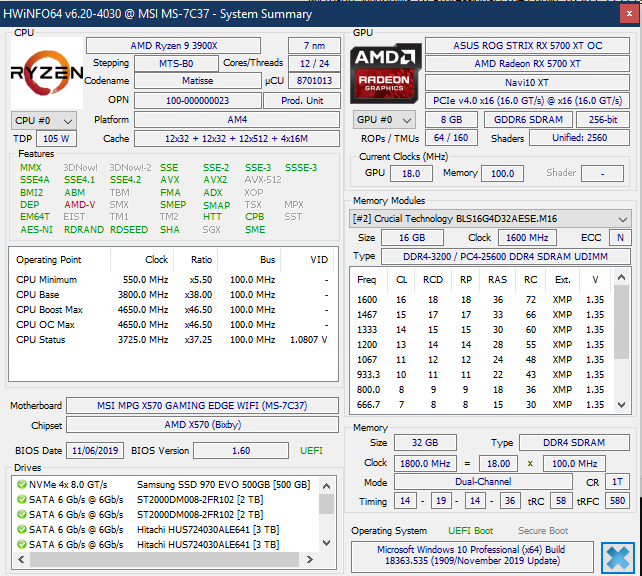Click the right arrow of the Drives horizontal scrollbar
This screenshot has height=576, width=642.
click(310, 559)
